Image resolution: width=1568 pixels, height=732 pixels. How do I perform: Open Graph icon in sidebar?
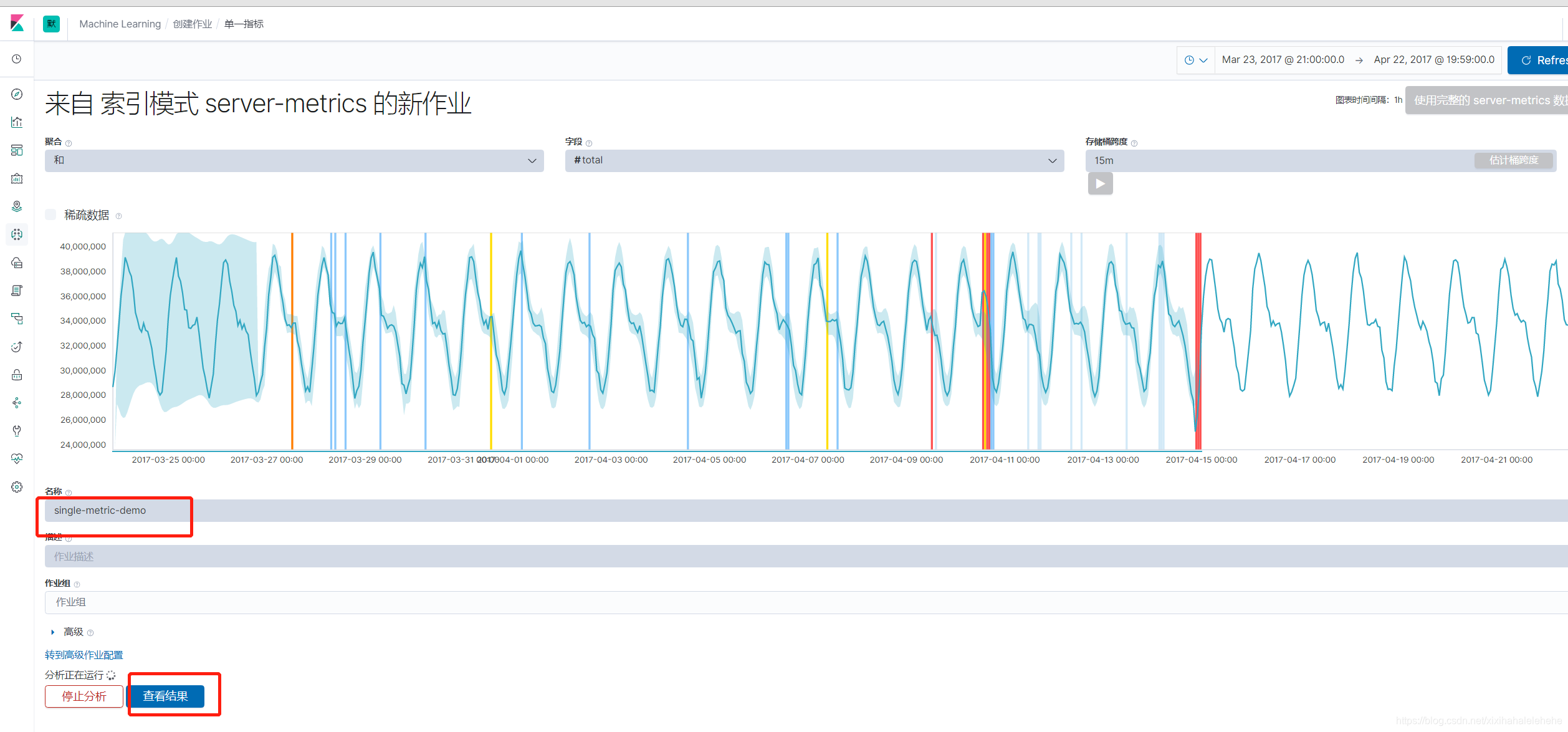[17, 403]
